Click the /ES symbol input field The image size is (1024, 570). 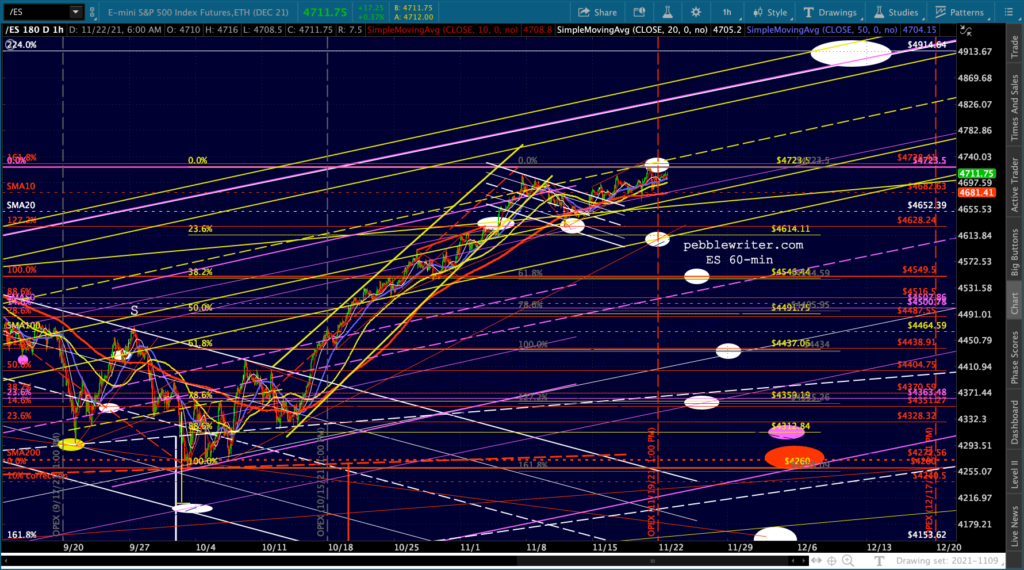35,12
